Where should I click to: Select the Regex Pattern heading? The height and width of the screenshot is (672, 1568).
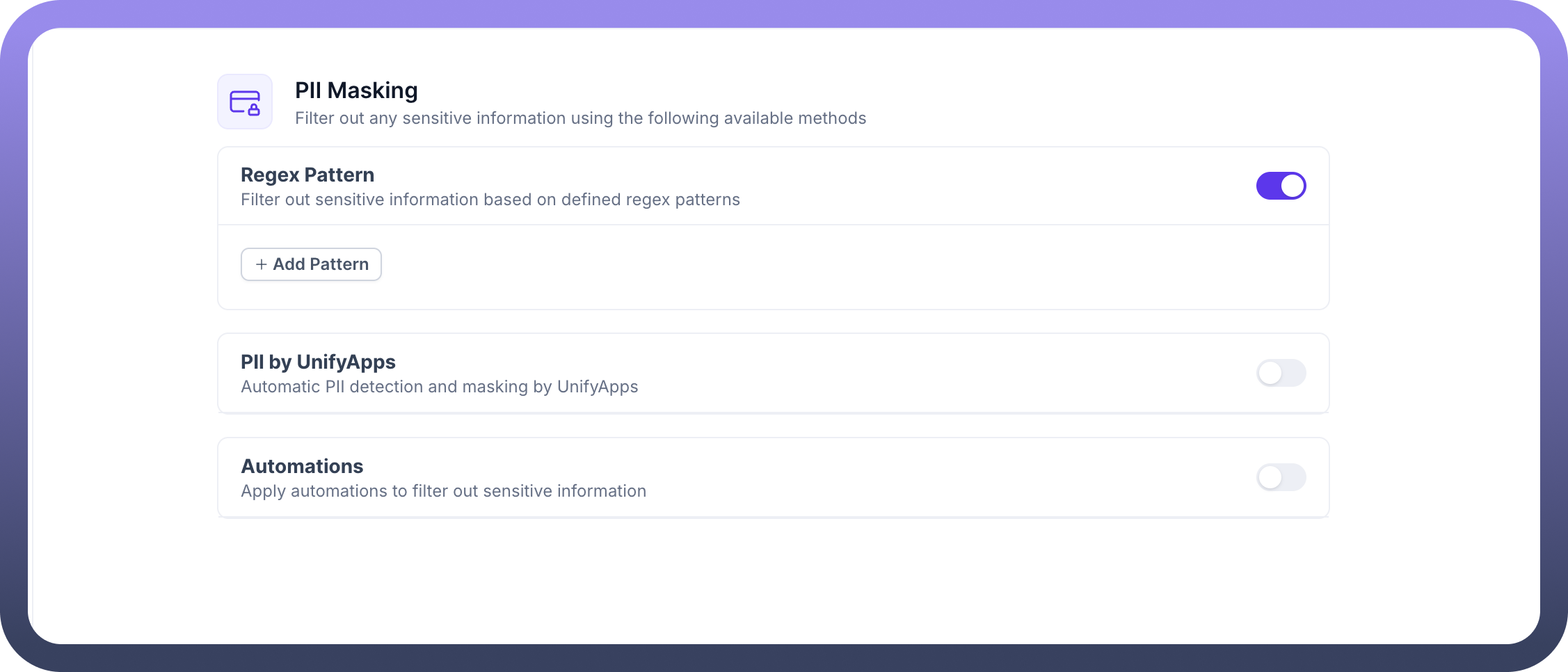(x=307, y=175)
